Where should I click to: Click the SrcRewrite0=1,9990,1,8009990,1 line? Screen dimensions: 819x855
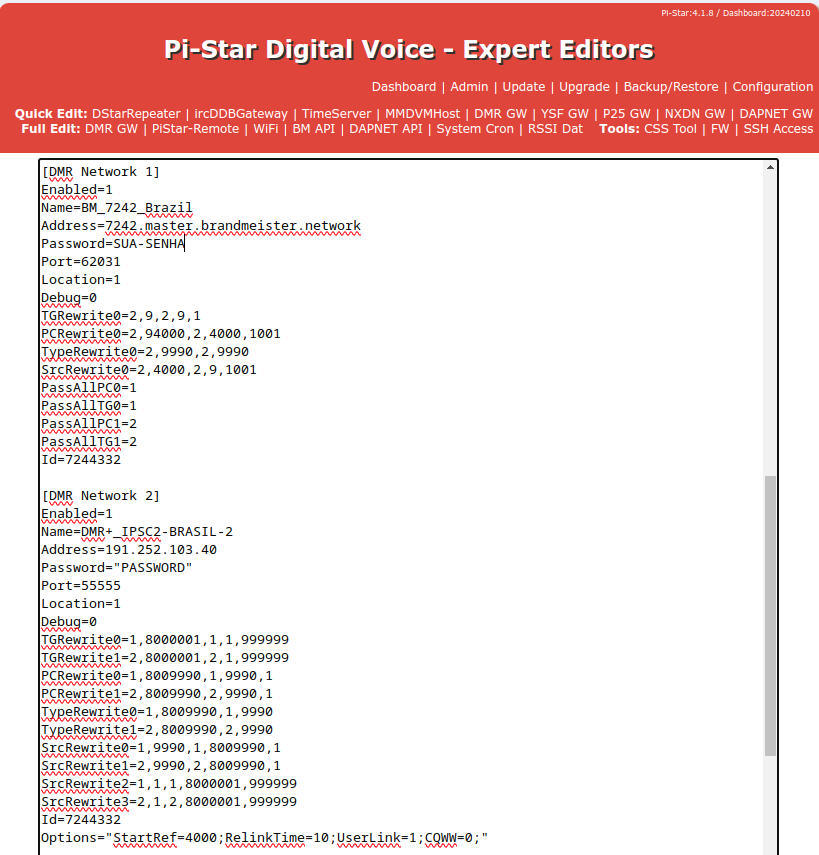click(x=161, y=748)
